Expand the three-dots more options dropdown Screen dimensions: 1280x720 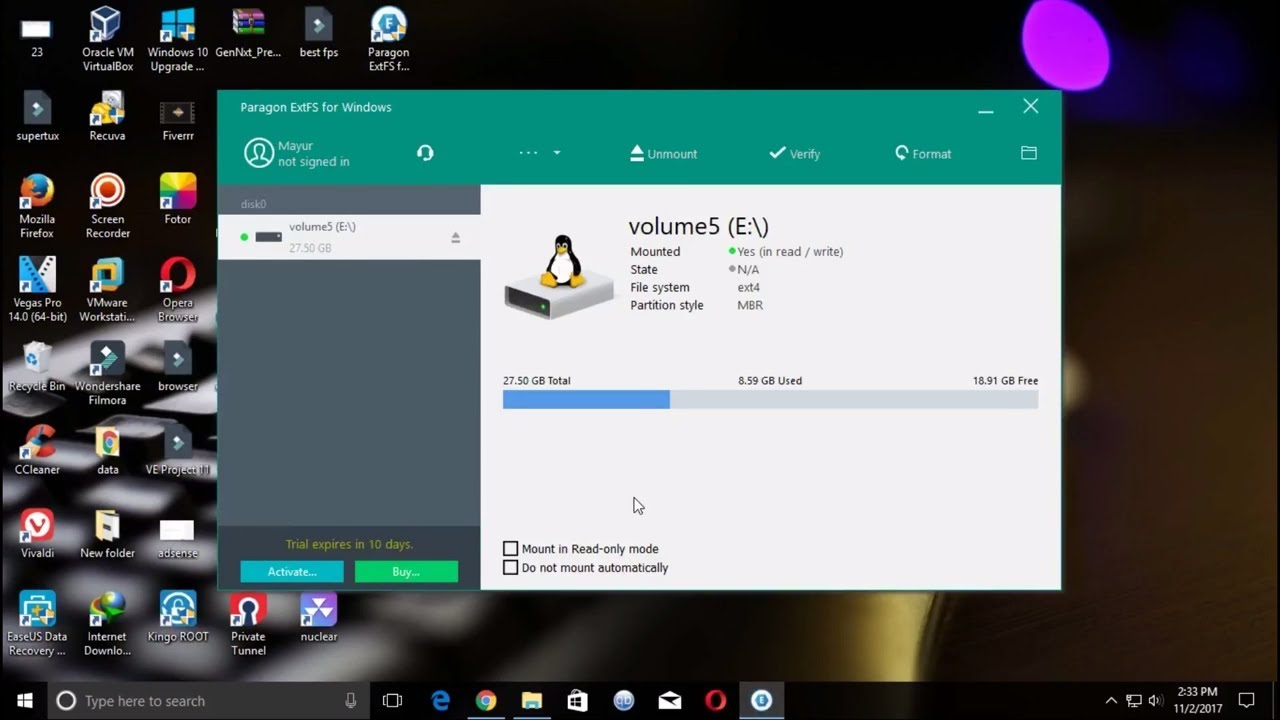point(540,153)
